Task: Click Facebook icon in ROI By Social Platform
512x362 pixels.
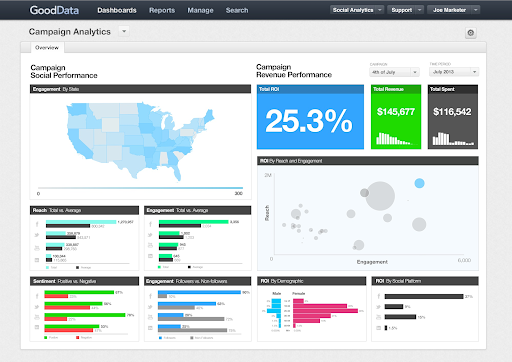Action: (x=379, y=296)
